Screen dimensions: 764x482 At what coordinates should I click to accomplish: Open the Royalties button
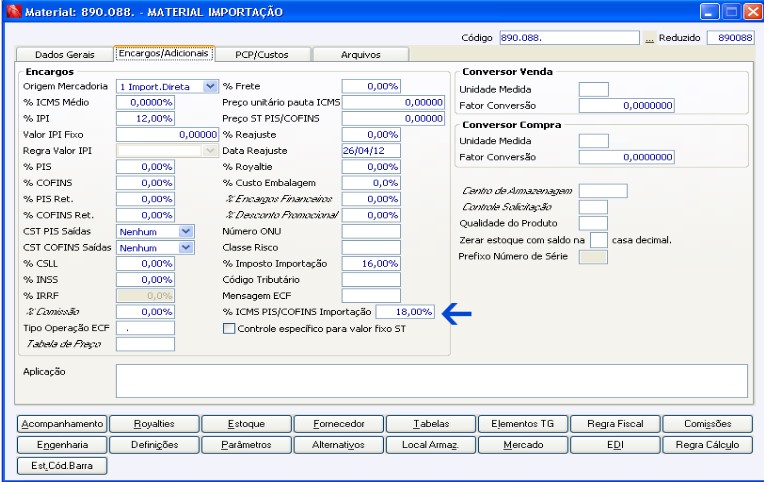[x=154, y=424]
